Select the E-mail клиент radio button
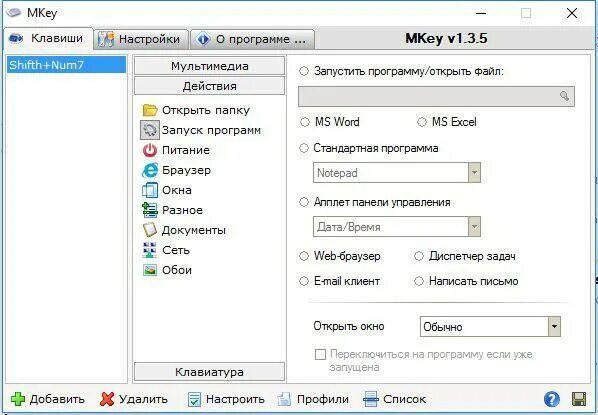 (304, 281)
